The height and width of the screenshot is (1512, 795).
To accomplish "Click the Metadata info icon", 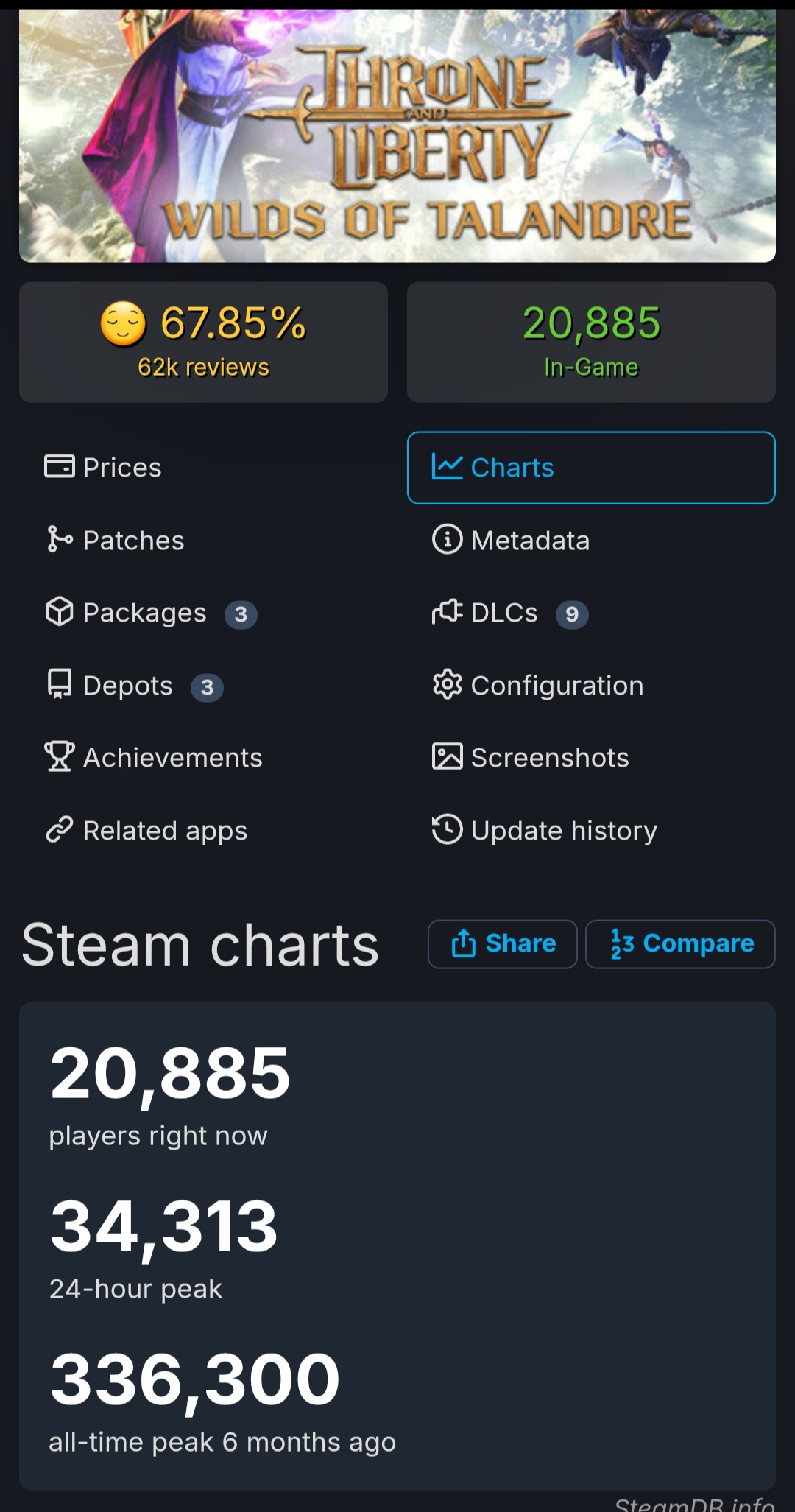I will [447, 540].
